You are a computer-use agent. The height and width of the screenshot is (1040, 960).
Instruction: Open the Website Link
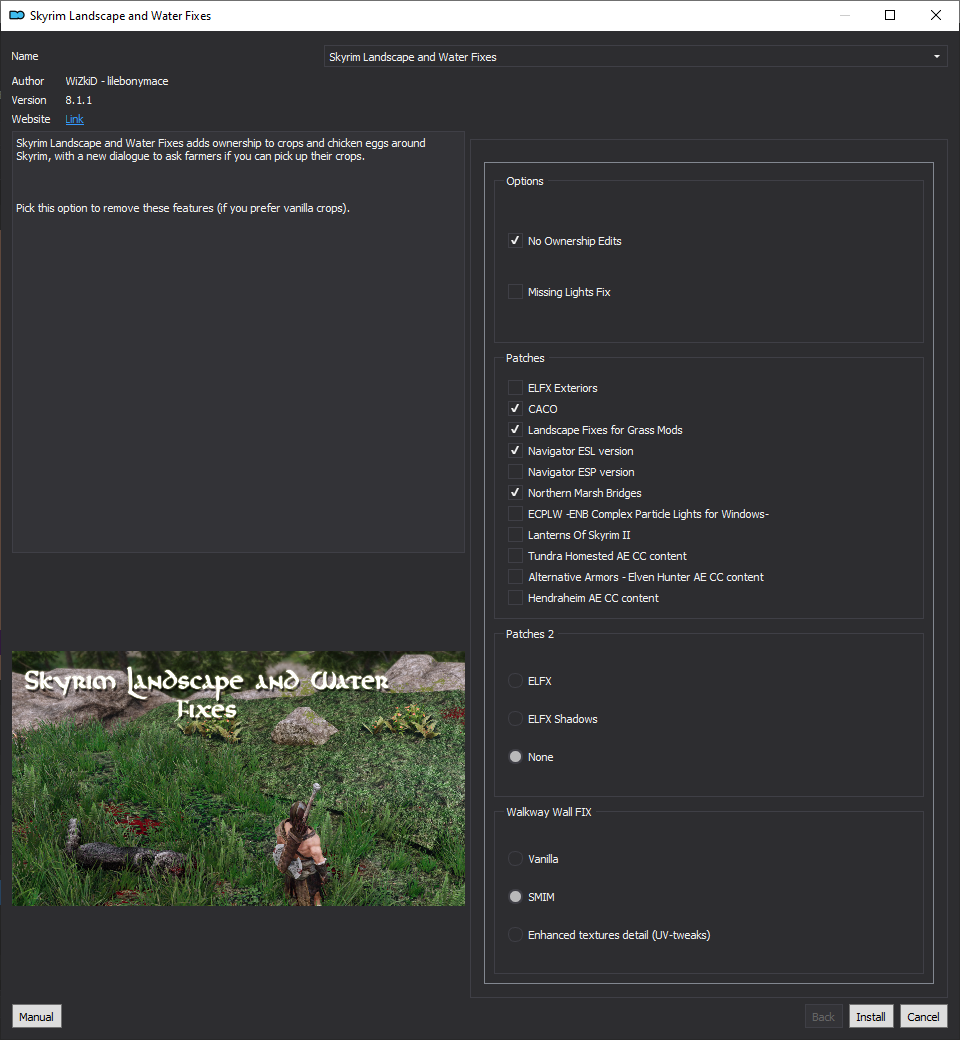point(74,119)
